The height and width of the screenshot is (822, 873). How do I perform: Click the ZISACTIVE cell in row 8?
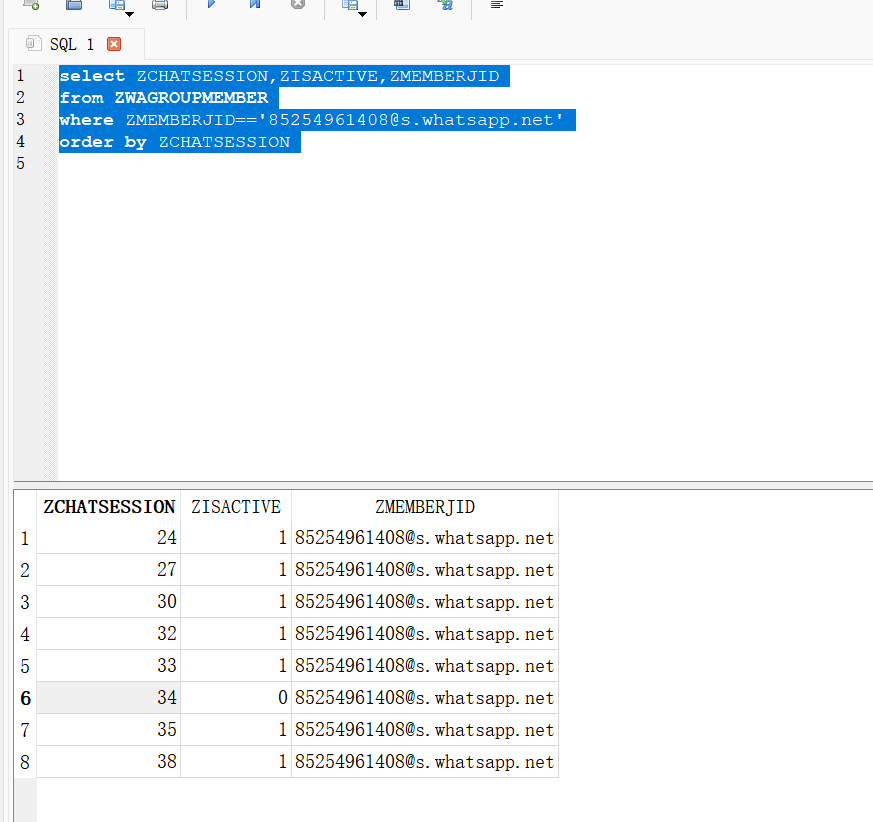pos(236,761)
